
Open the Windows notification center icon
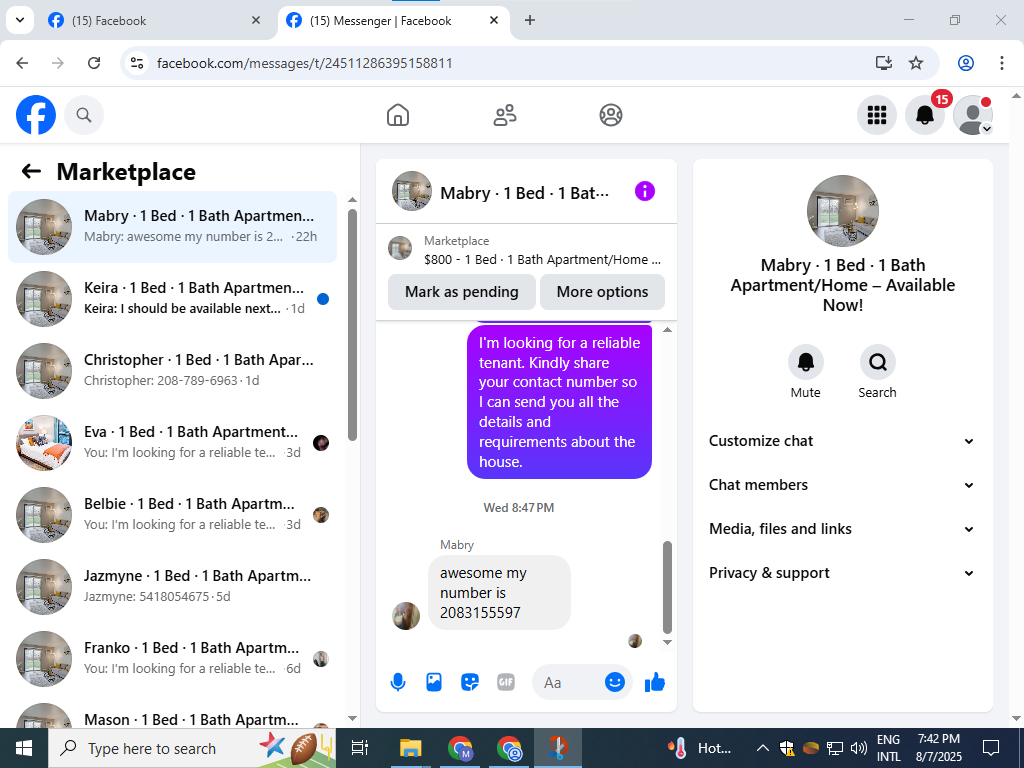point(991,748)
